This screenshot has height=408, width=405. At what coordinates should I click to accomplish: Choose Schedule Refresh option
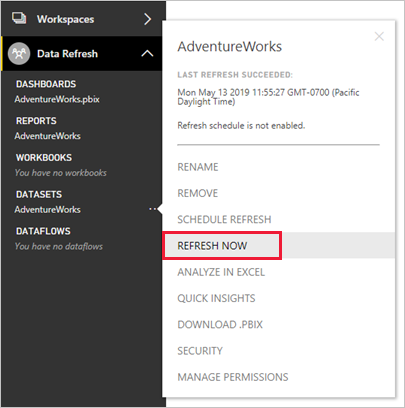coord(224,219)
